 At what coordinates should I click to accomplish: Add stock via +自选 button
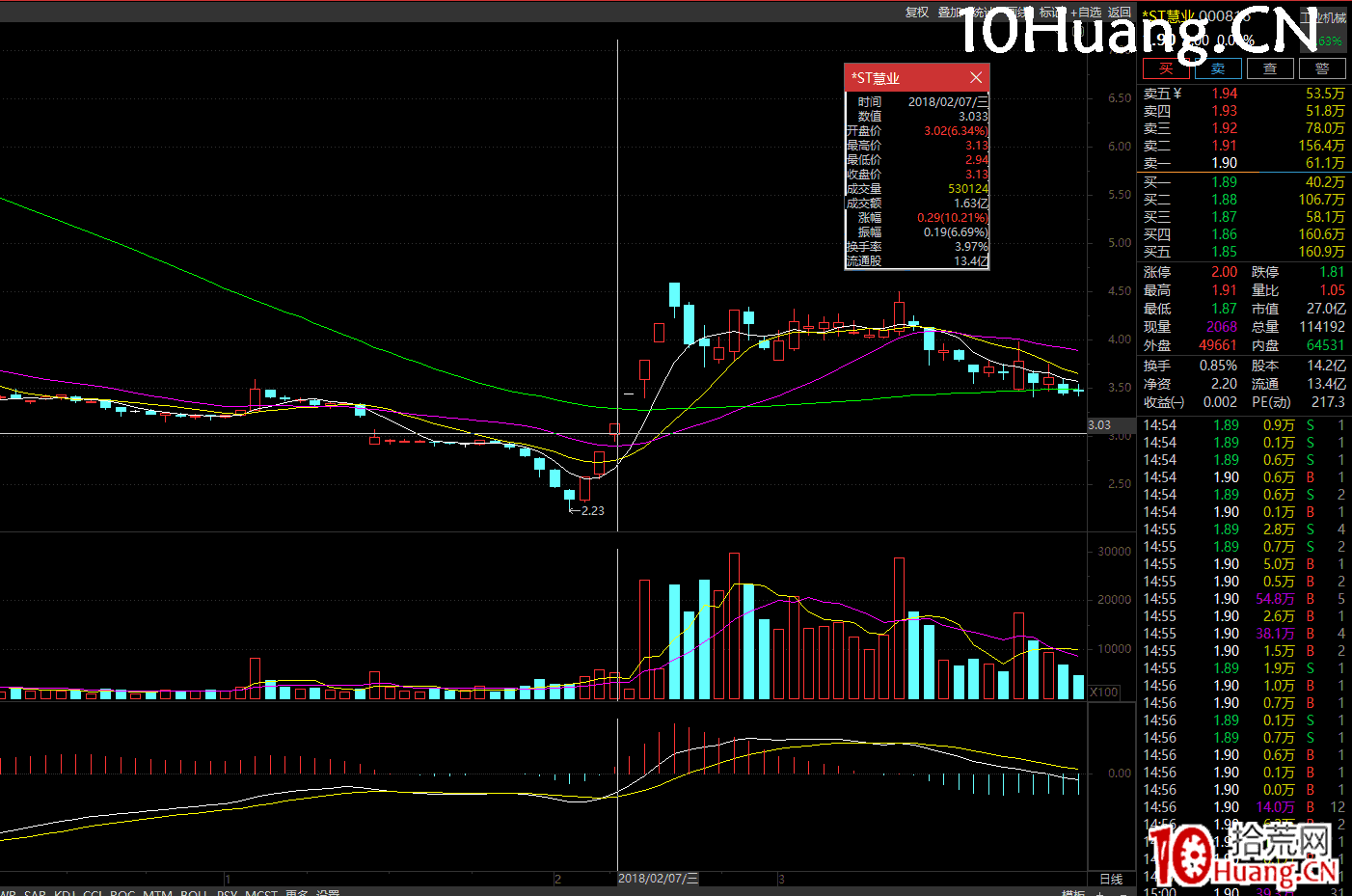pyautogui.click(x=1086, y=13)
